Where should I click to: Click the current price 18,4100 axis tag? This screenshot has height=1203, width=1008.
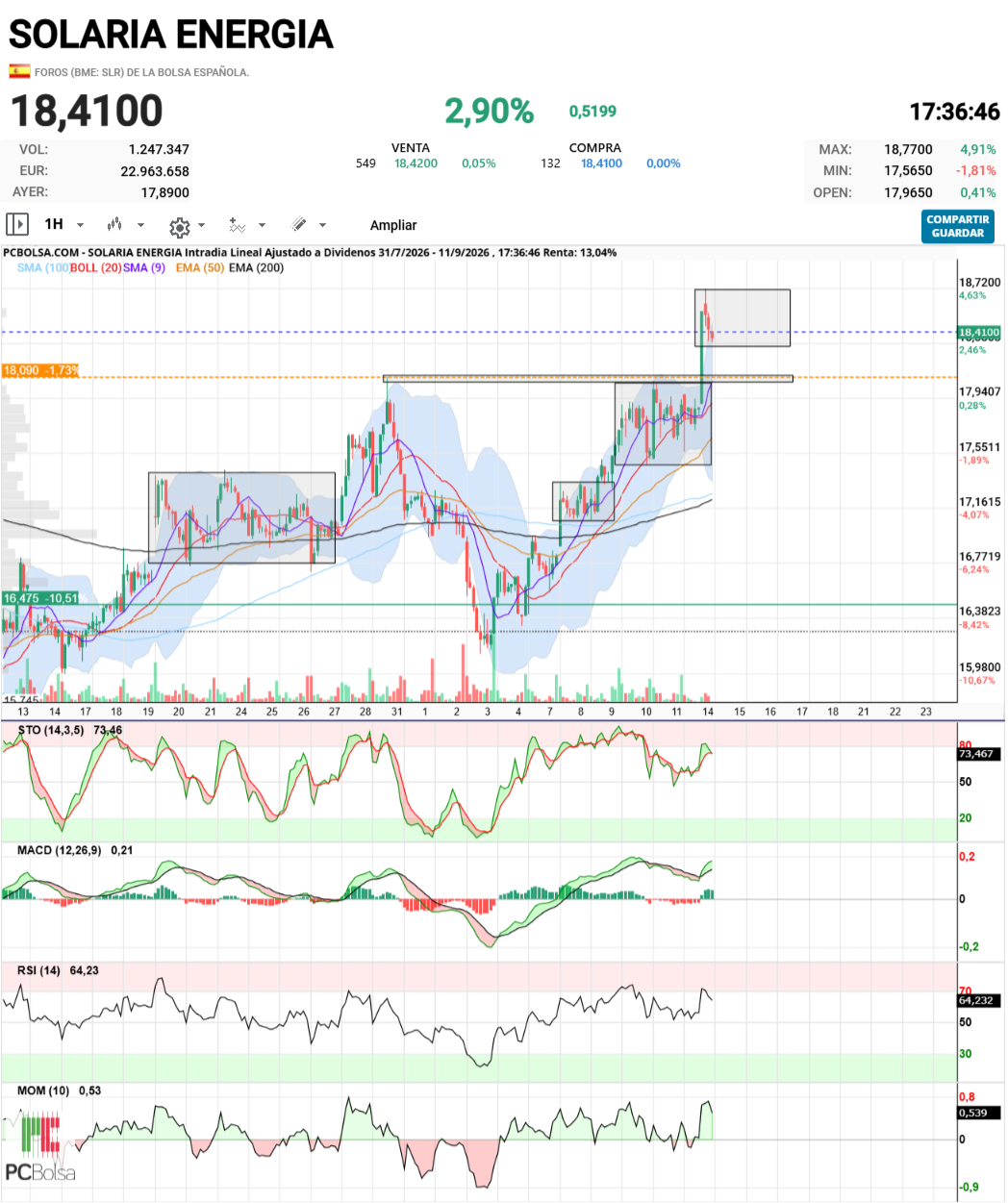pos(979,333)
